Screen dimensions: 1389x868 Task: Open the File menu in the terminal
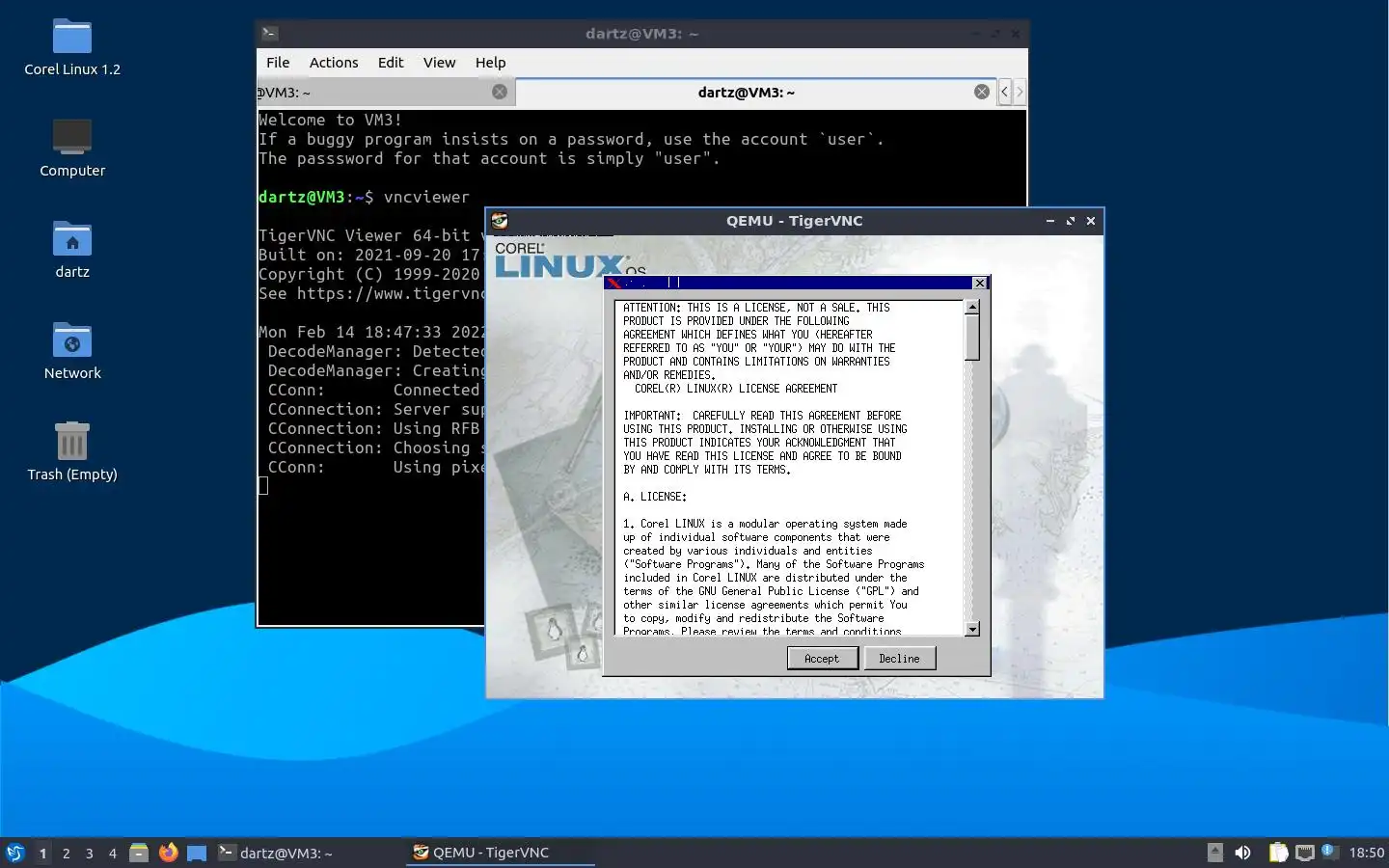pyautogui.click(x=278, y=63)
